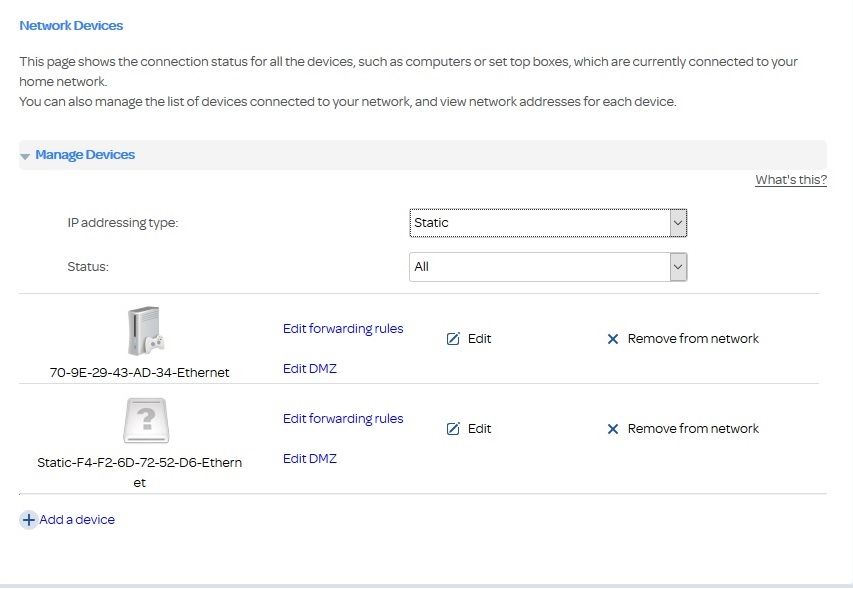Select the Static-F4-F2-6D-72-52-D6-Ethernet device name
The height and width of the screenshot is (589, 853).
139,463
